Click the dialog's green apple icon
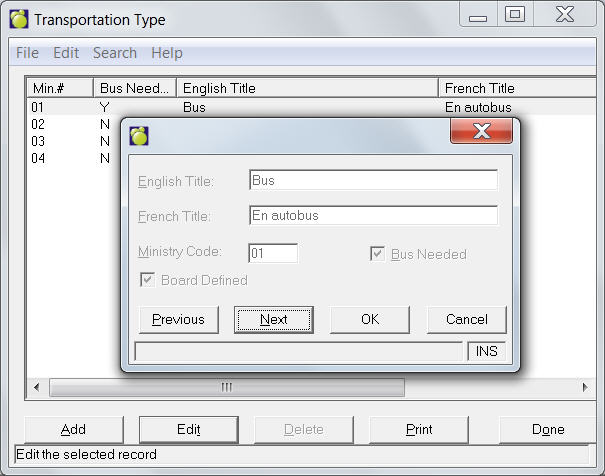Viewport: 605px width, 476px height. tap(139, 135)
